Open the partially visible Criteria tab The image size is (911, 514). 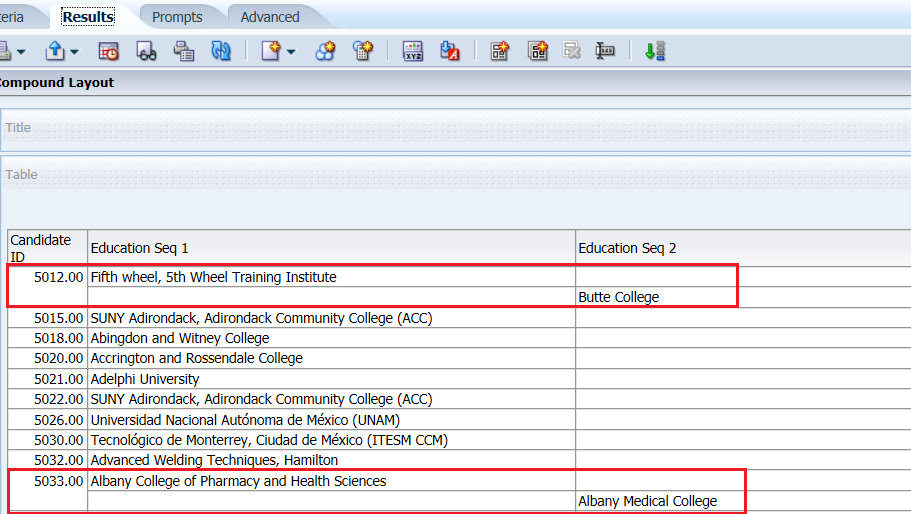click(12, 17)
